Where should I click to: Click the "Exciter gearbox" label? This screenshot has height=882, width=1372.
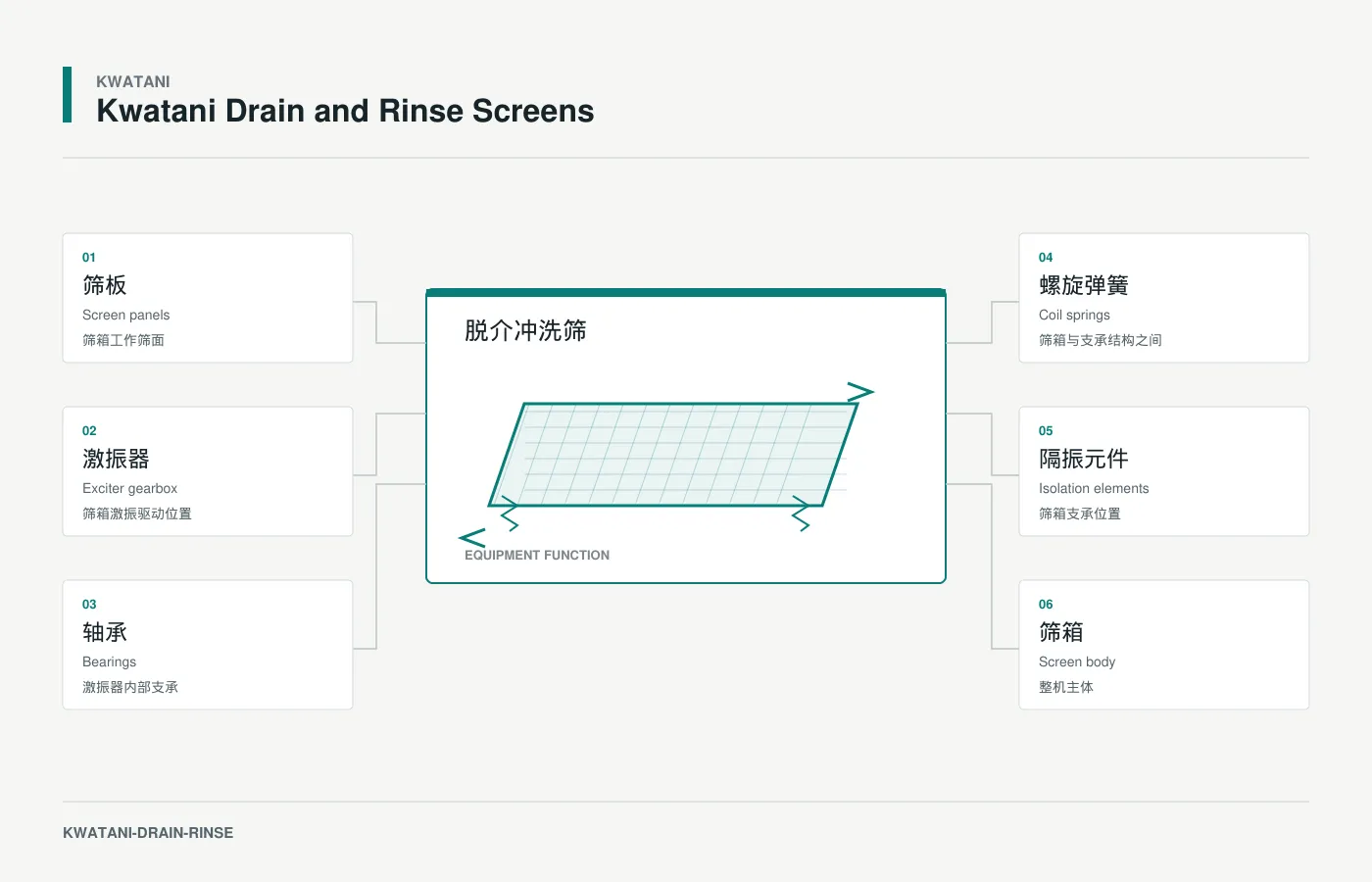tap(129, 488)
